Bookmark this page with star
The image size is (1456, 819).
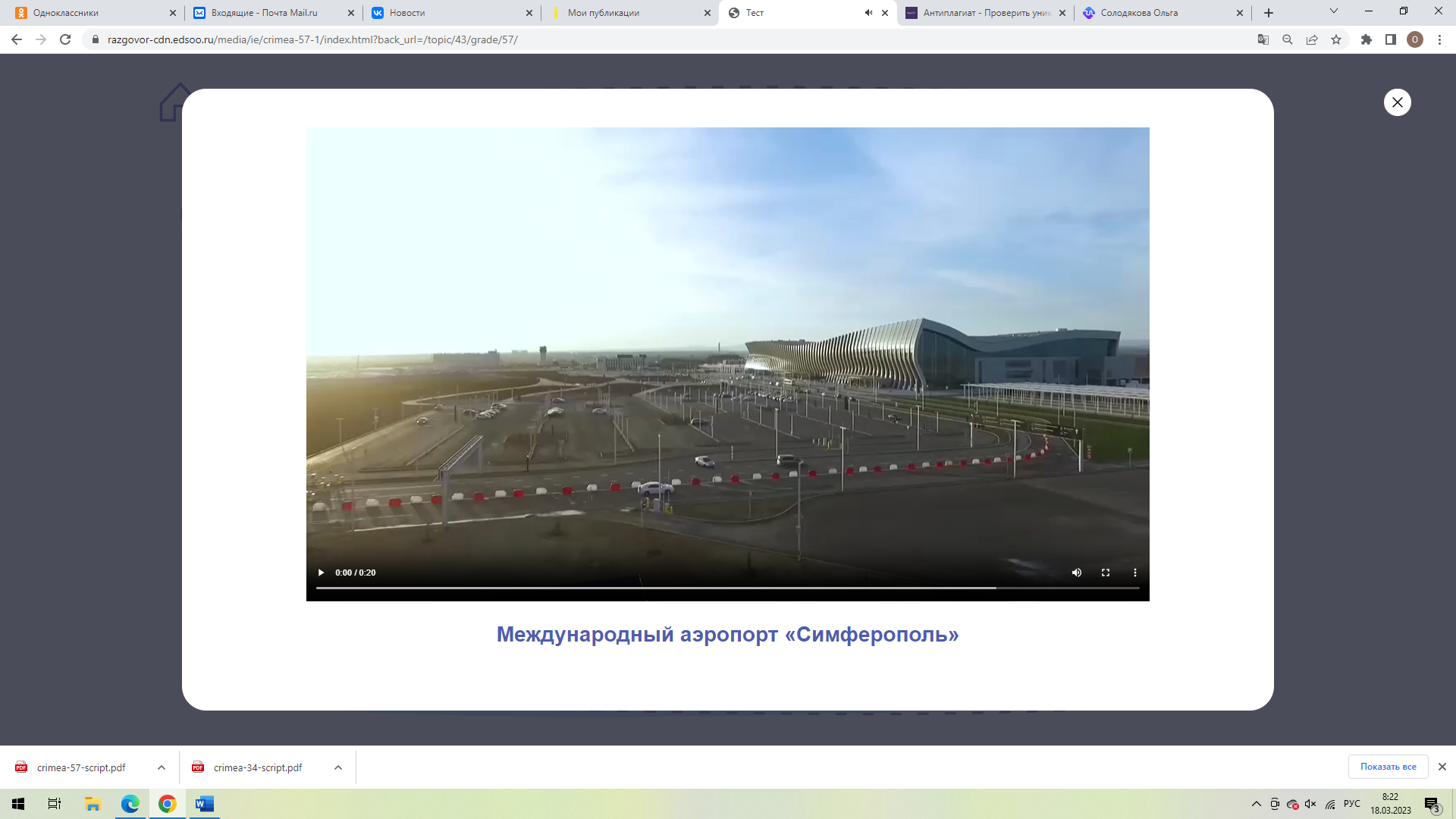1336,39
